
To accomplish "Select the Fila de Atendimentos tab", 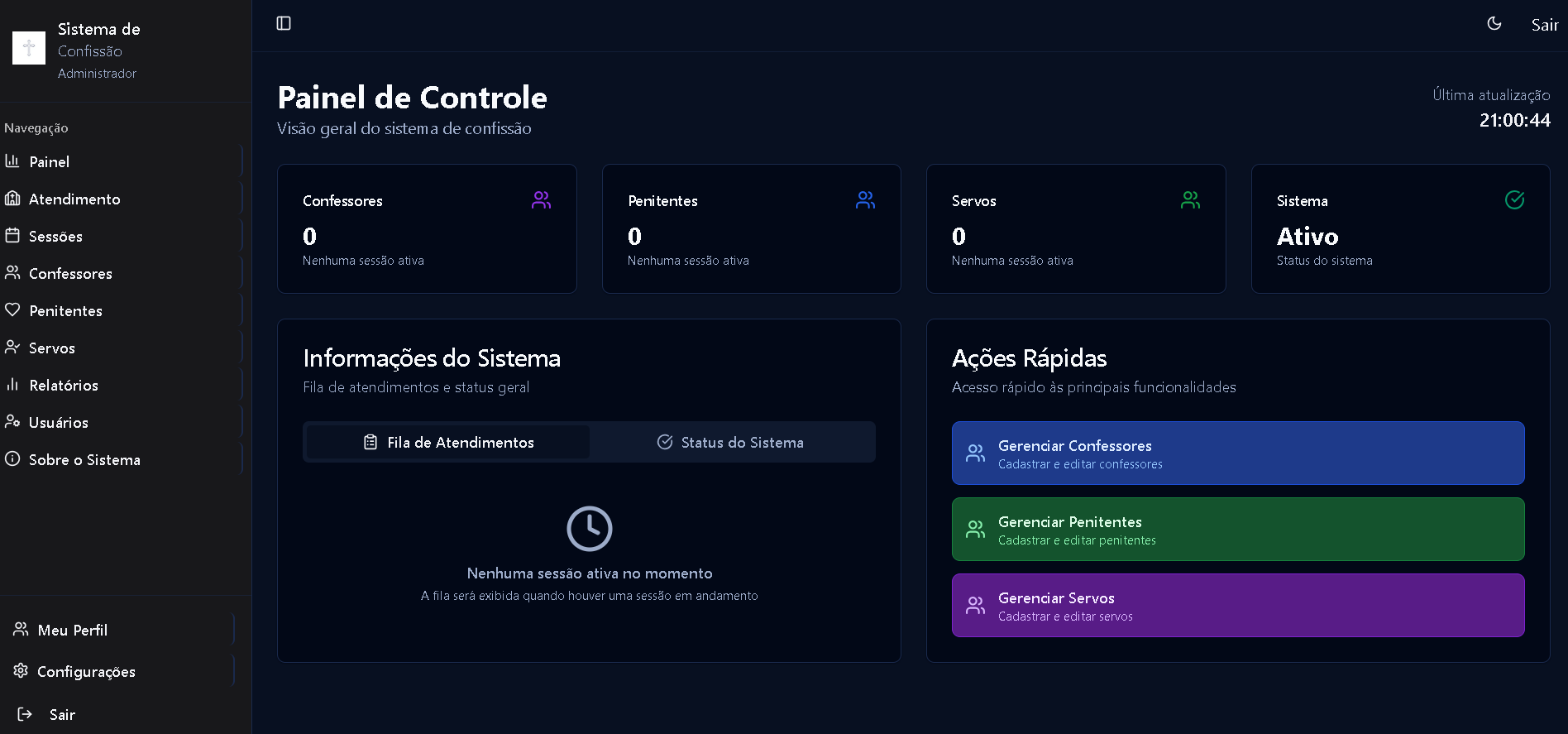I will coord(449,443).
